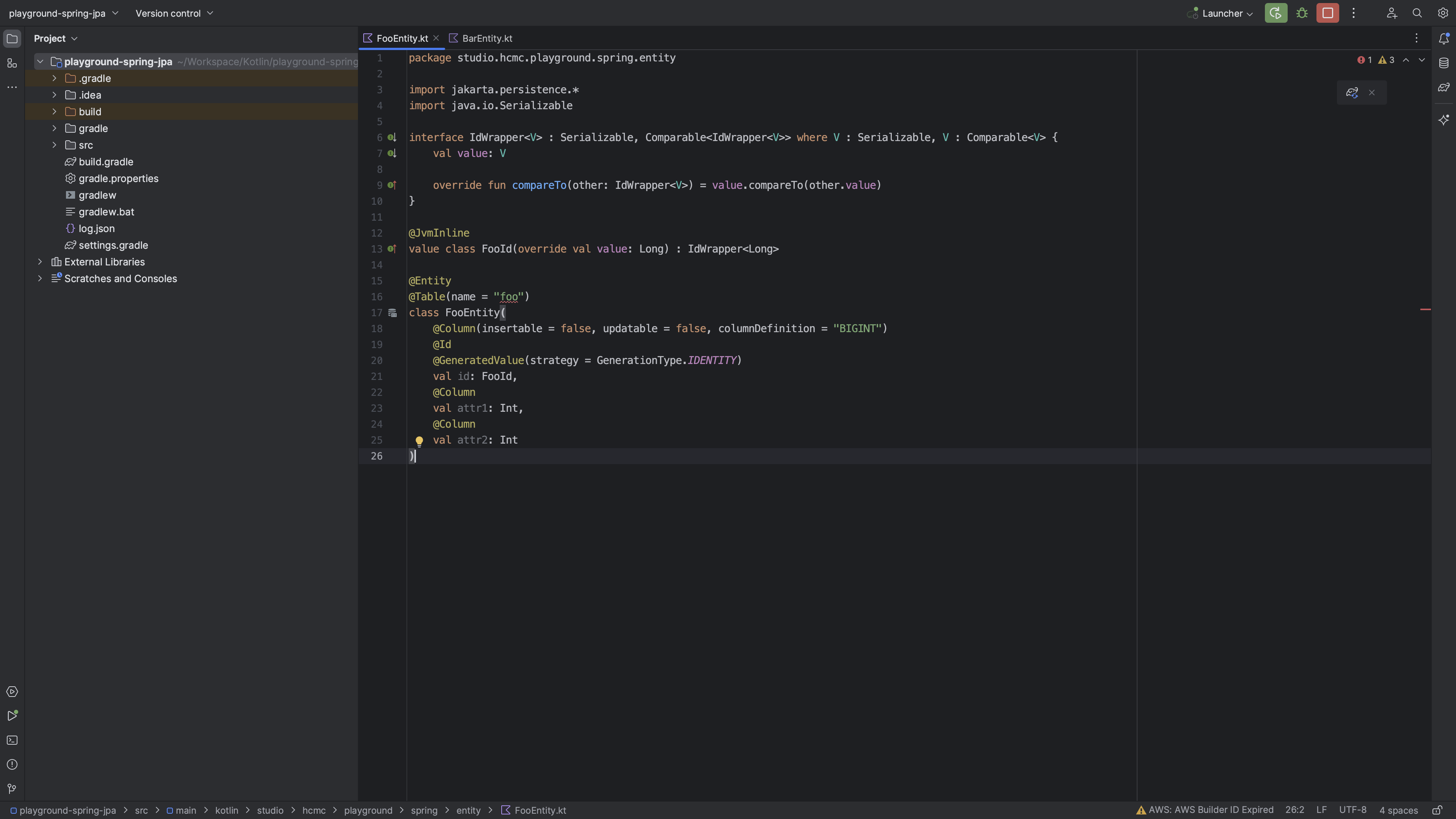The height and width of the screenshot is (819, 1456).
Task: Click the yellow intention lightbulb
Action: 419,441
